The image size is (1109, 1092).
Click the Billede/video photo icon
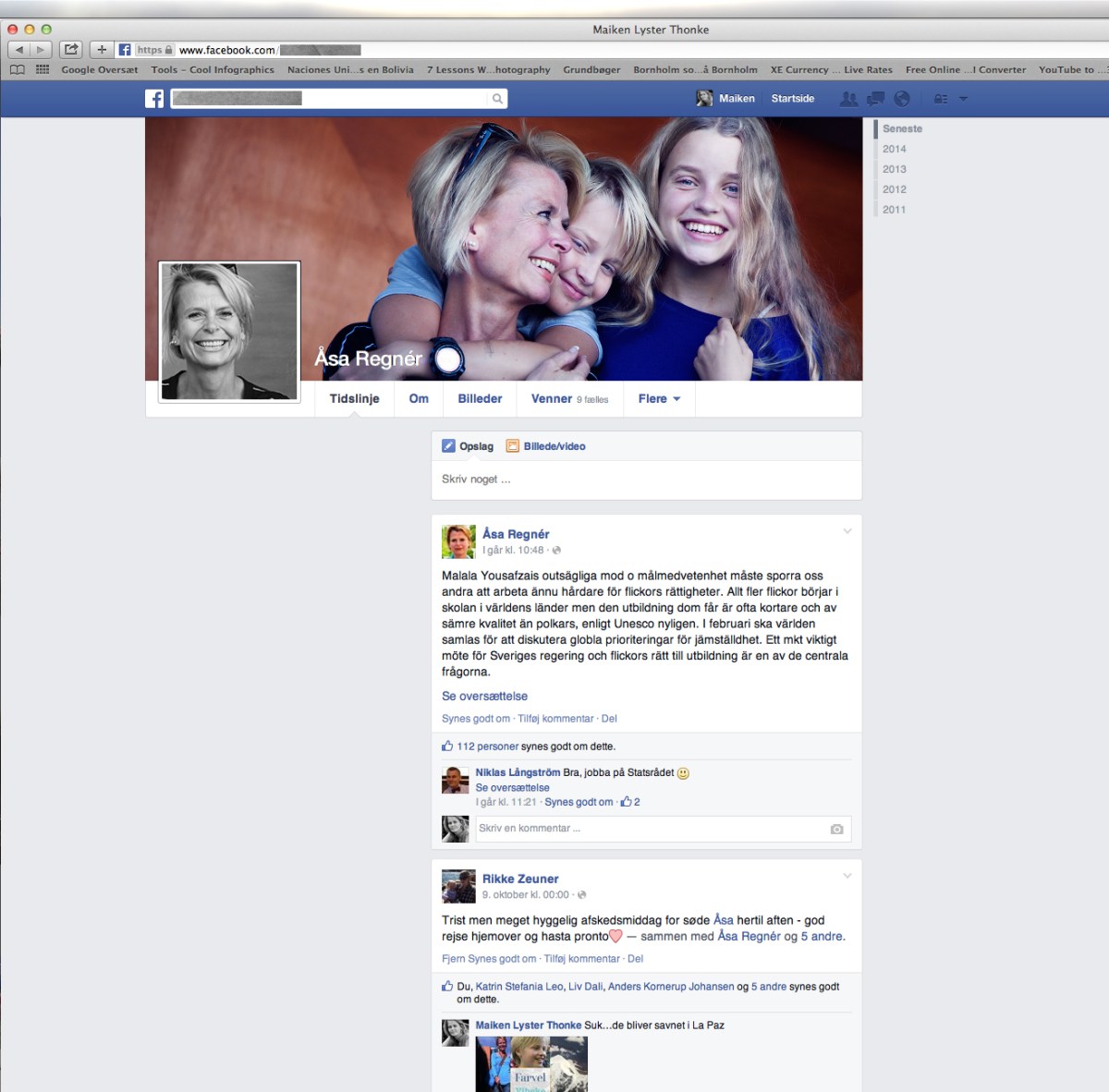(514, 445)
